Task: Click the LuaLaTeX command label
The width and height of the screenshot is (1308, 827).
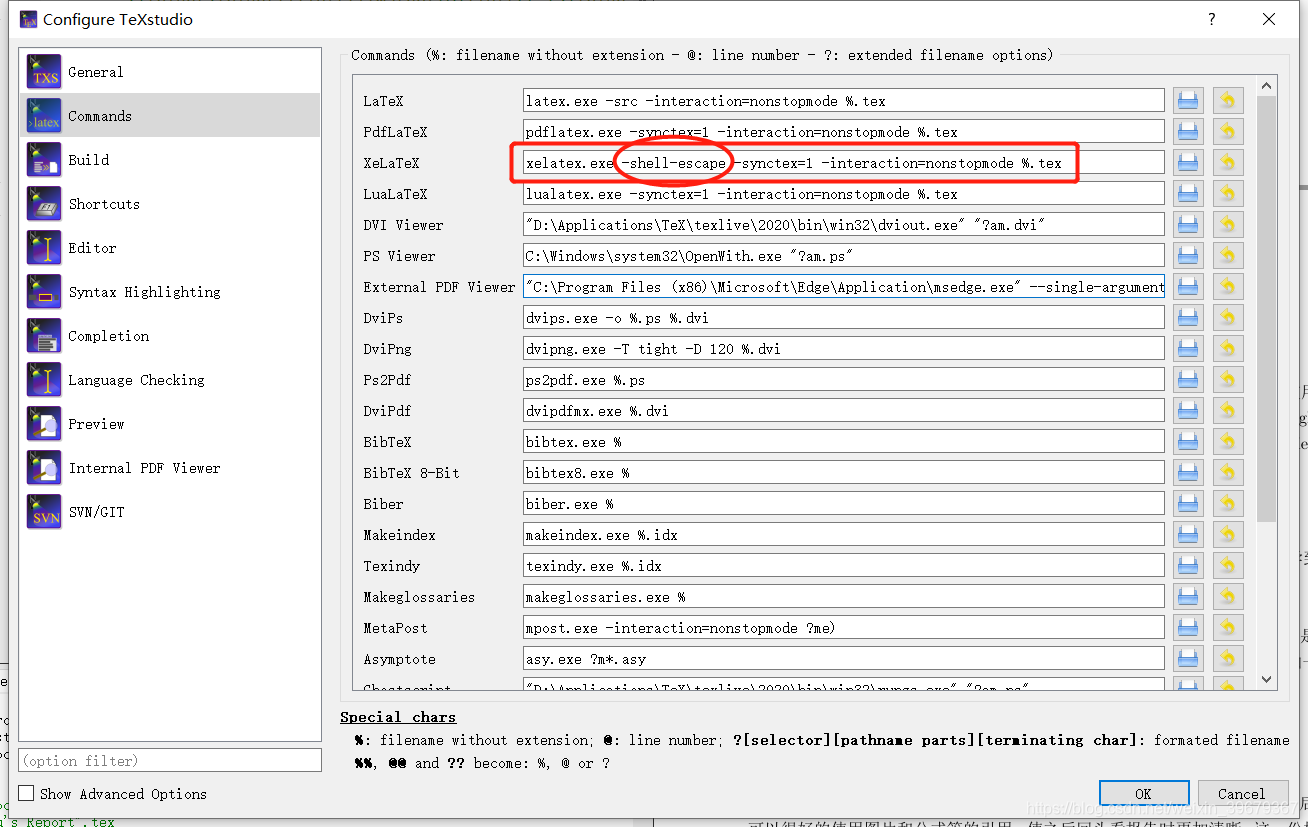Action: [x=395, y=194]
